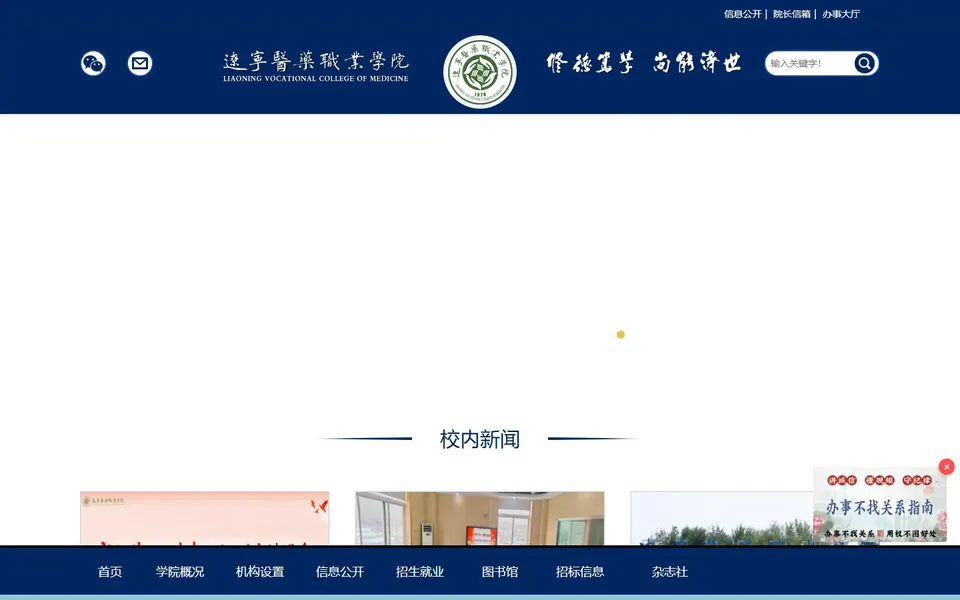Open the meeting room news thumbnail
The height and width of the screenshot is (600, 960).
point(479,518)
